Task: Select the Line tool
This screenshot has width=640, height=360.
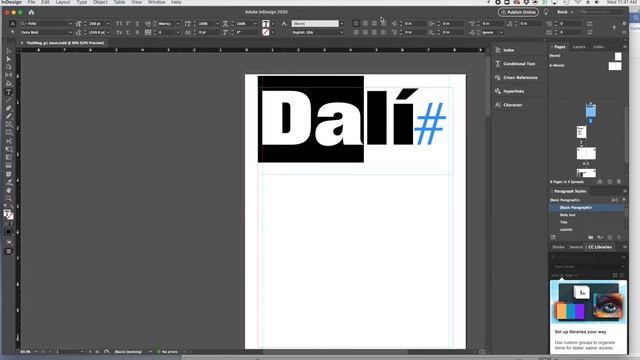Action: (x=9, y=100)
